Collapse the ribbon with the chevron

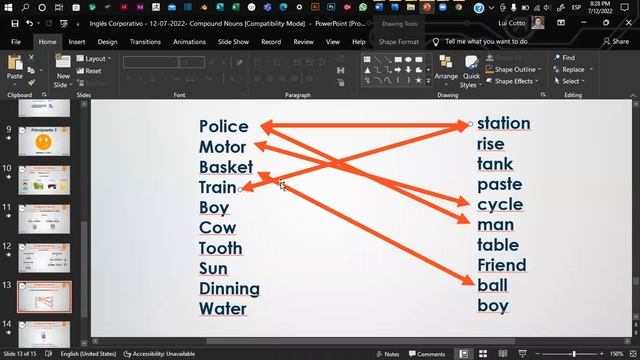pyautogui.click(x=633, y=95)
